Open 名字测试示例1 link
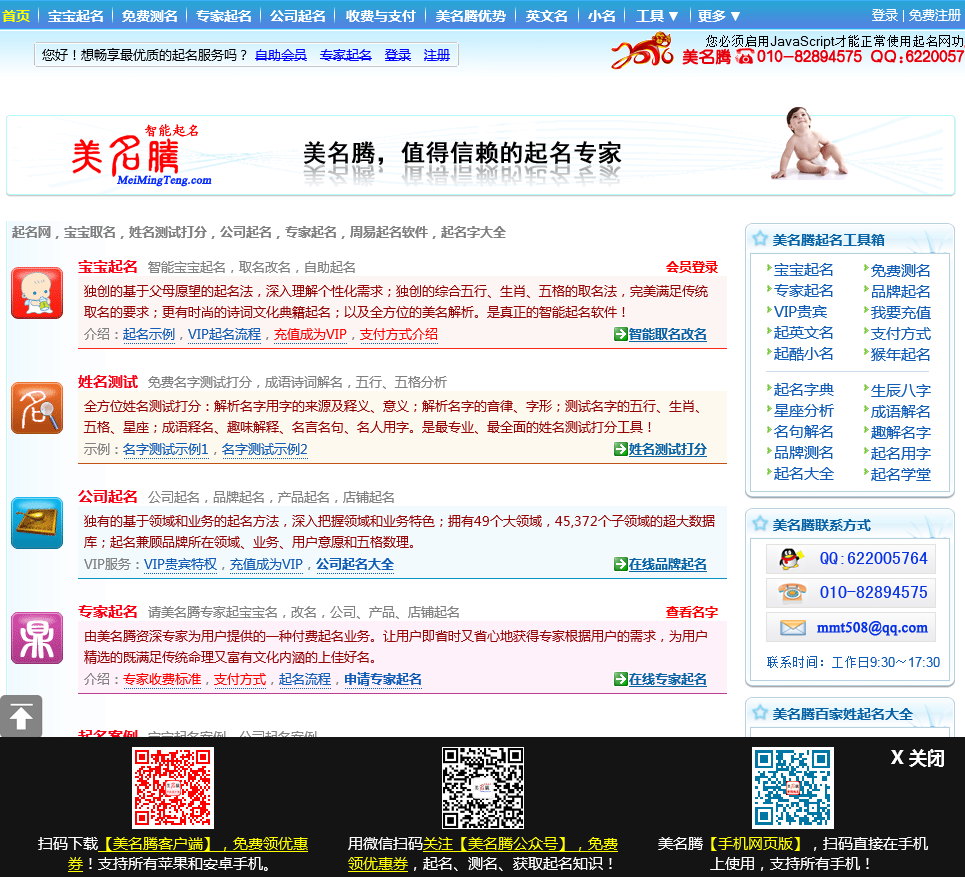The image size is (965, 877). [x=166, y=449]
